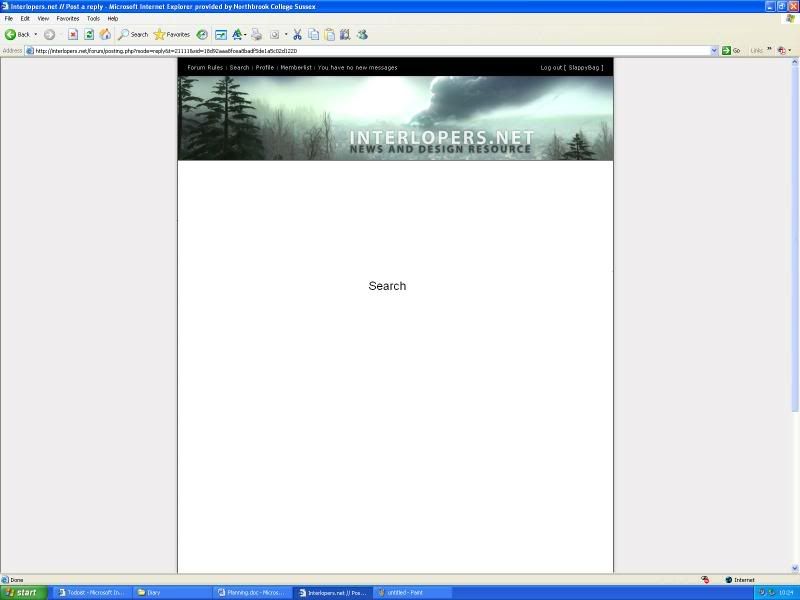Click the Forum Rules link
The width and height of the screenshot is (800, 600).
(205, 68)
